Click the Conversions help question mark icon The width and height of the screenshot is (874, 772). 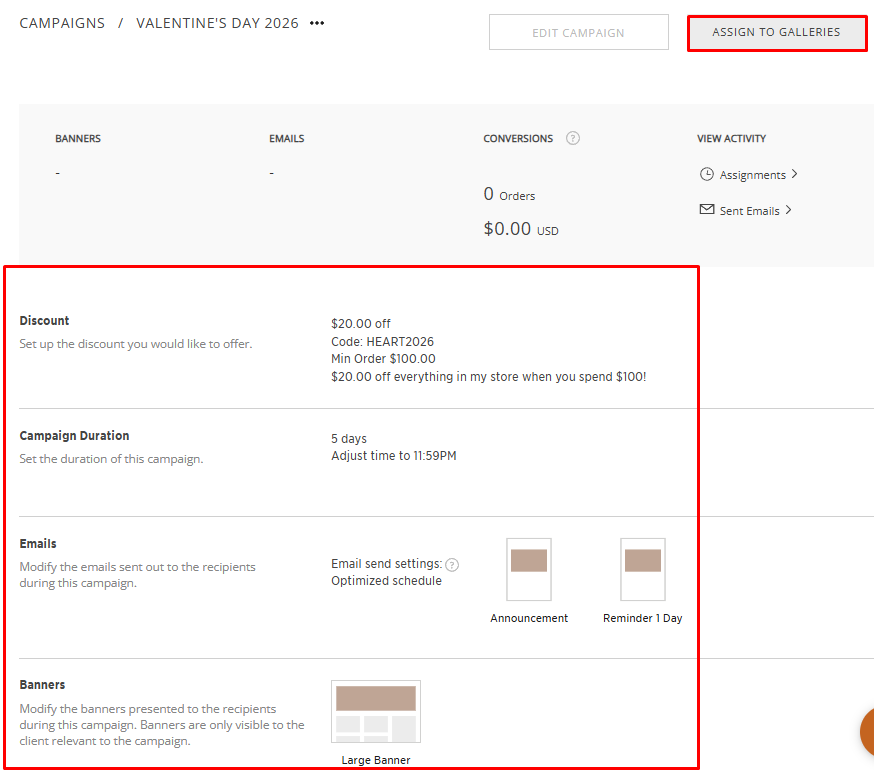[x=573, y=139]
